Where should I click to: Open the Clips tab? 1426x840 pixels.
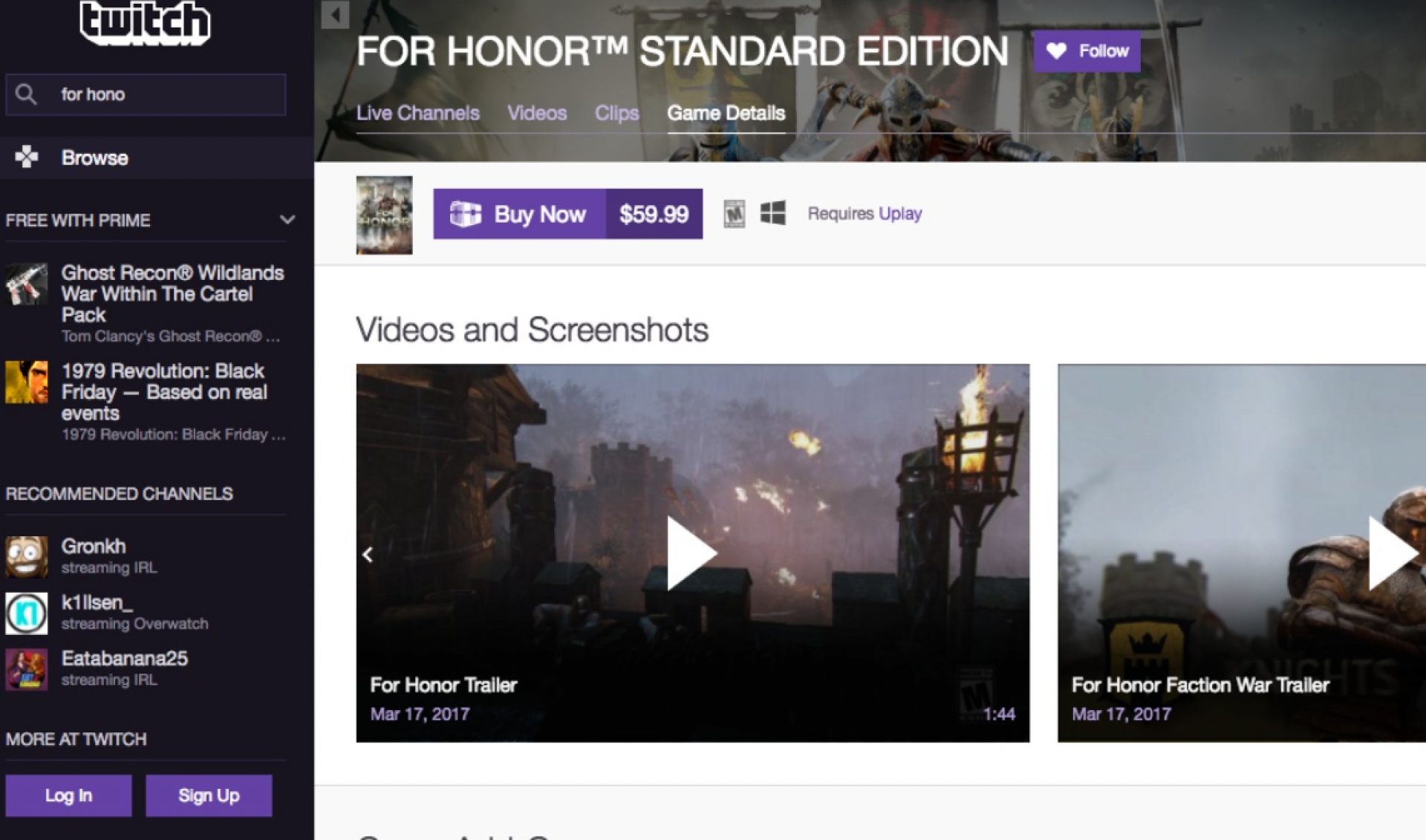click(616, 113)
